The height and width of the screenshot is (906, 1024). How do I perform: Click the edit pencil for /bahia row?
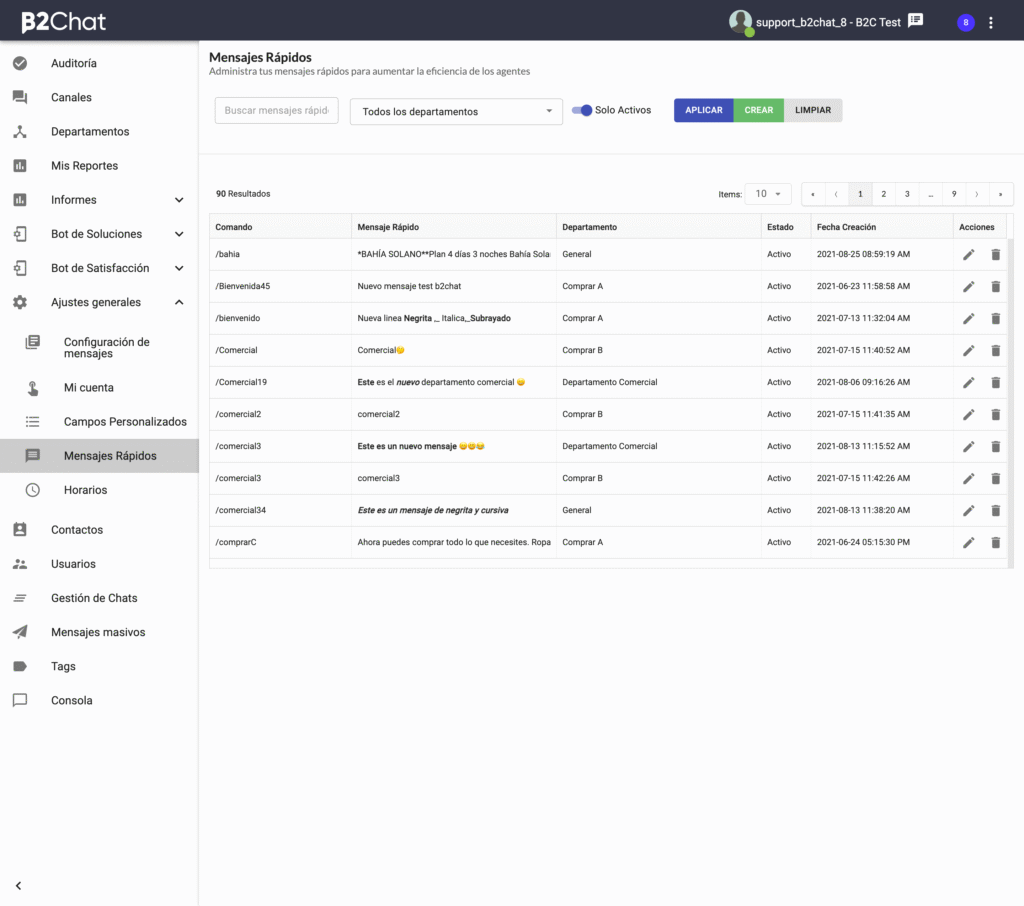pyautogui.click(x=968, y=255)
